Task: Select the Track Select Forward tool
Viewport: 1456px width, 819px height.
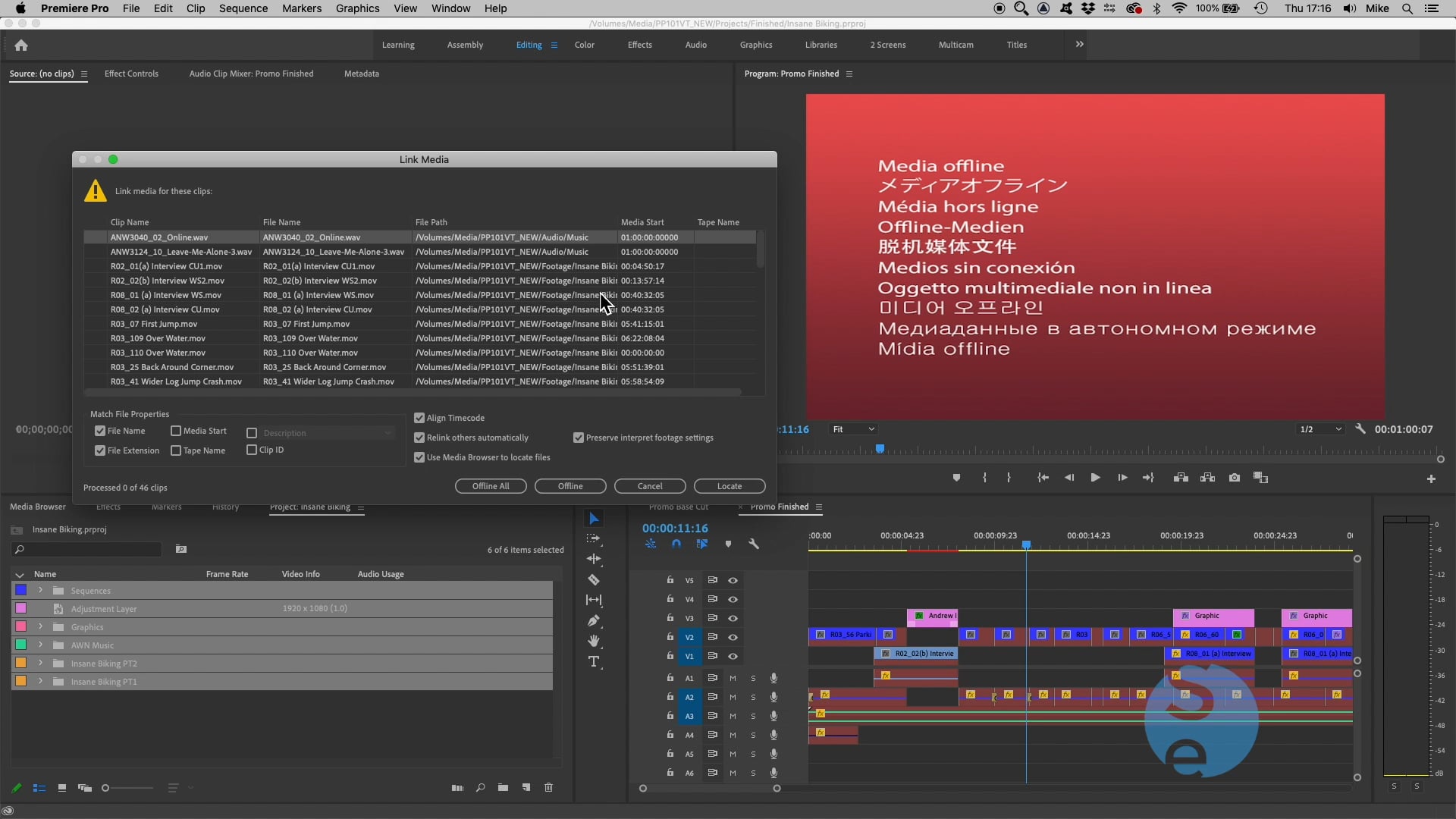Action: pyautogui.click(x=594, y=538)
